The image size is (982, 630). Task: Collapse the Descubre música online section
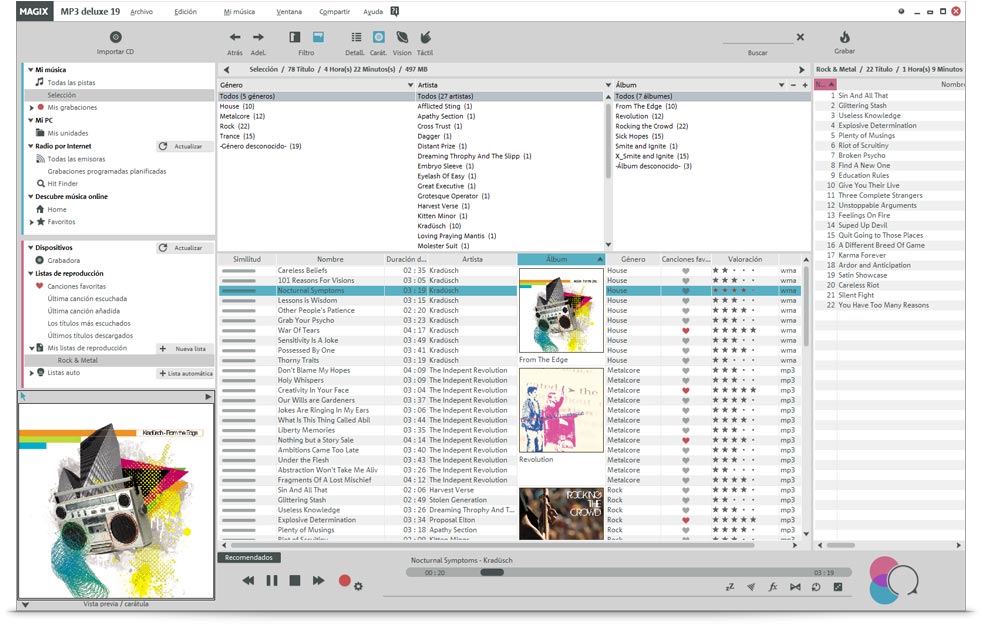(30, 196)
